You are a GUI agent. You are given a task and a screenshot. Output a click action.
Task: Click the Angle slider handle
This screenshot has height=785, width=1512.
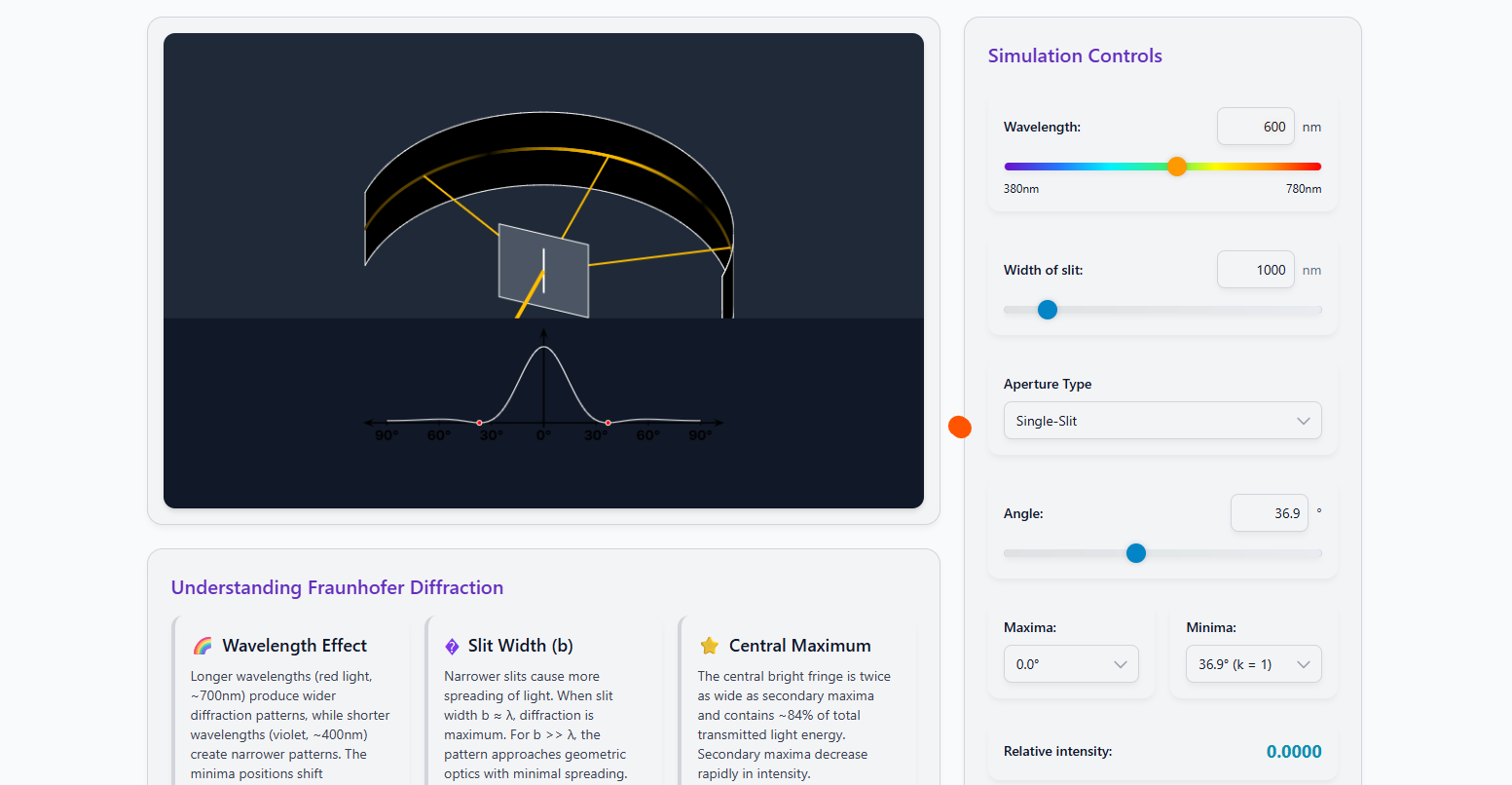(x=1136, y=553)
